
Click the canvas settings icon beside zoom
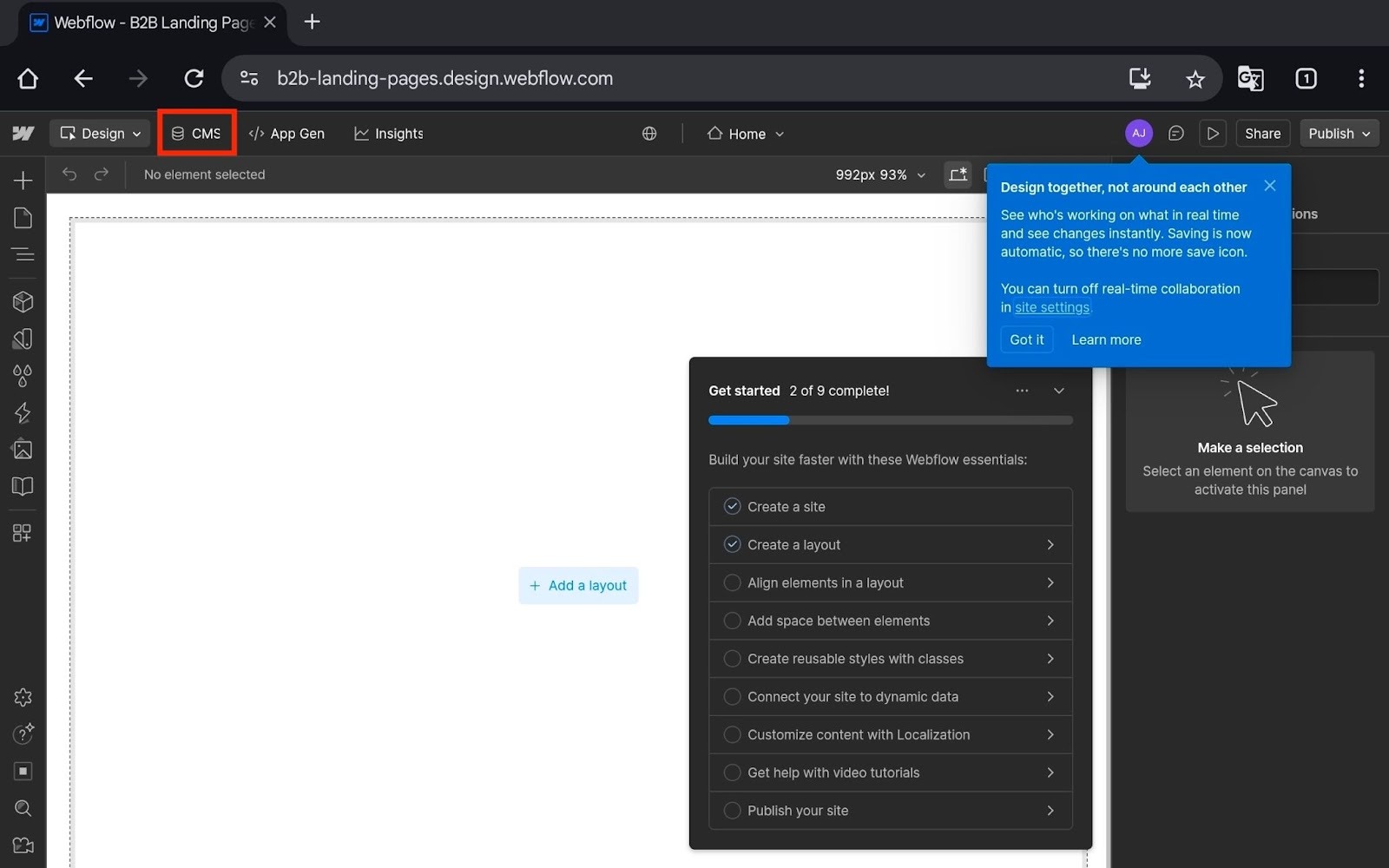(958, 174)
